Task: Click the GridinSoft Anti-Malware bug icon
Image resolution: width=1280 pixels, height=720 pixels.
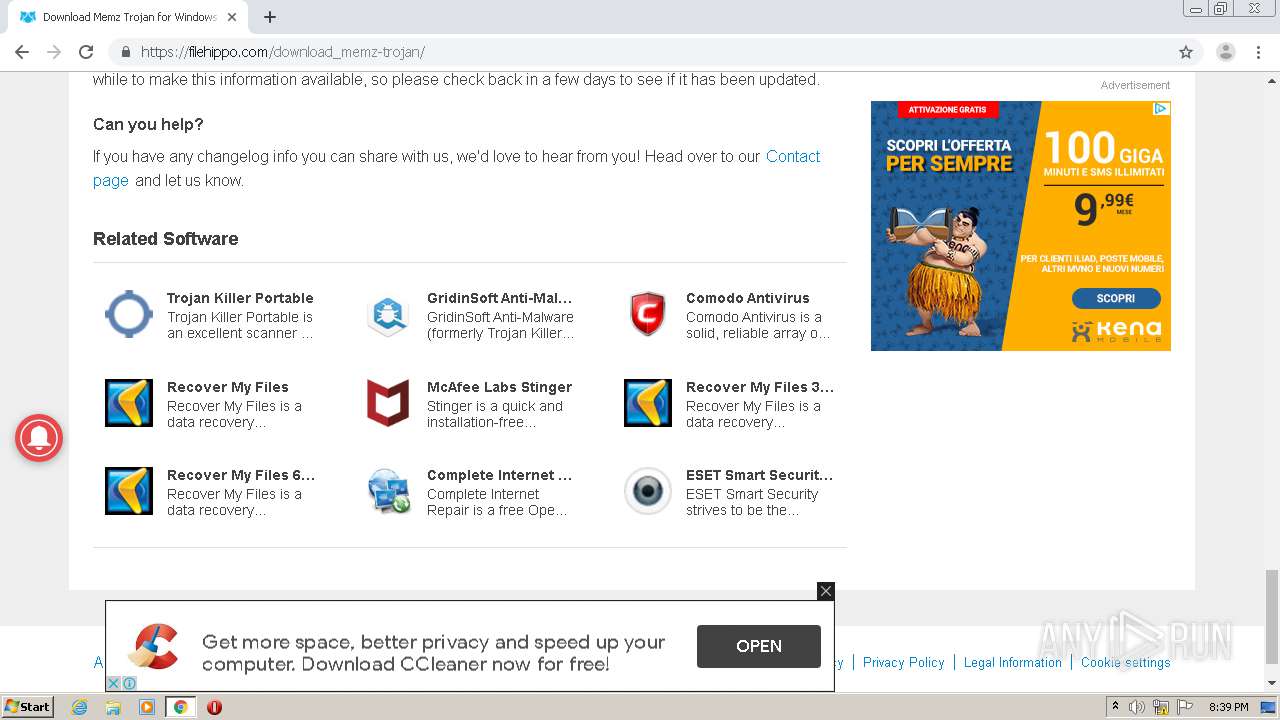Action: click(388, 315)
